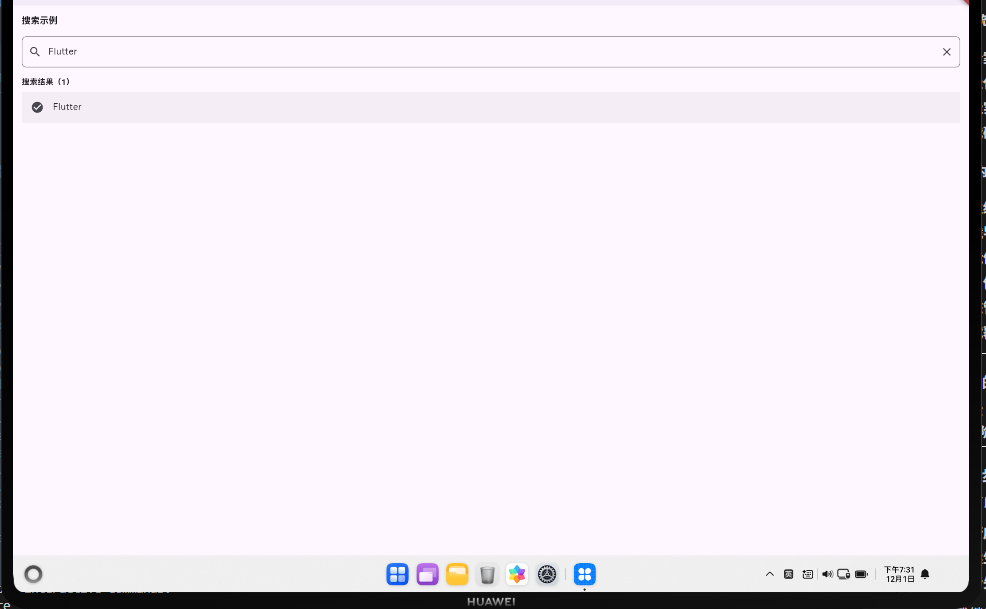The width and height of the screenshot is (986, 609).
Task: Switch the 英 input method indicator
Action: pyautogui.click(x=789, y=574)
